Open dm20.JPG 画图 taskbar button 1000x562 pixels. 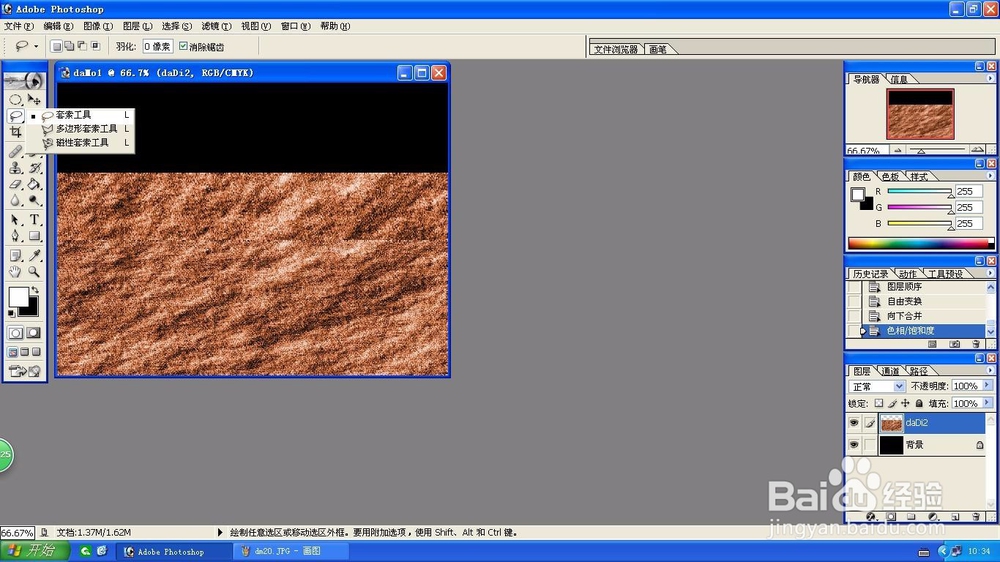[x=291, y=551]
